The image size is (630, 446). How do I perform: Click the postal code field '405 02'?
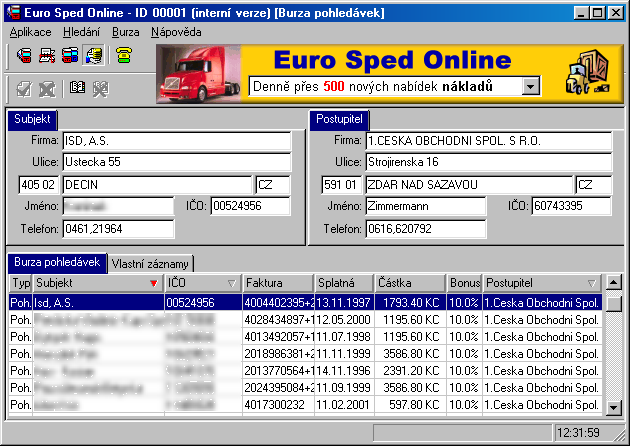39,185
